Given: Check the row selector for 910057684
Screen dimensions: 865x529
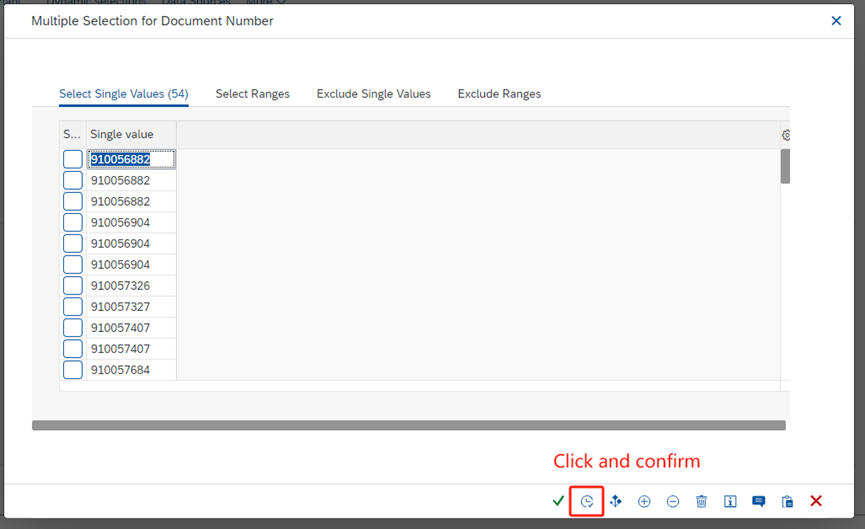Looking at the screenshot, I should 73,370.
